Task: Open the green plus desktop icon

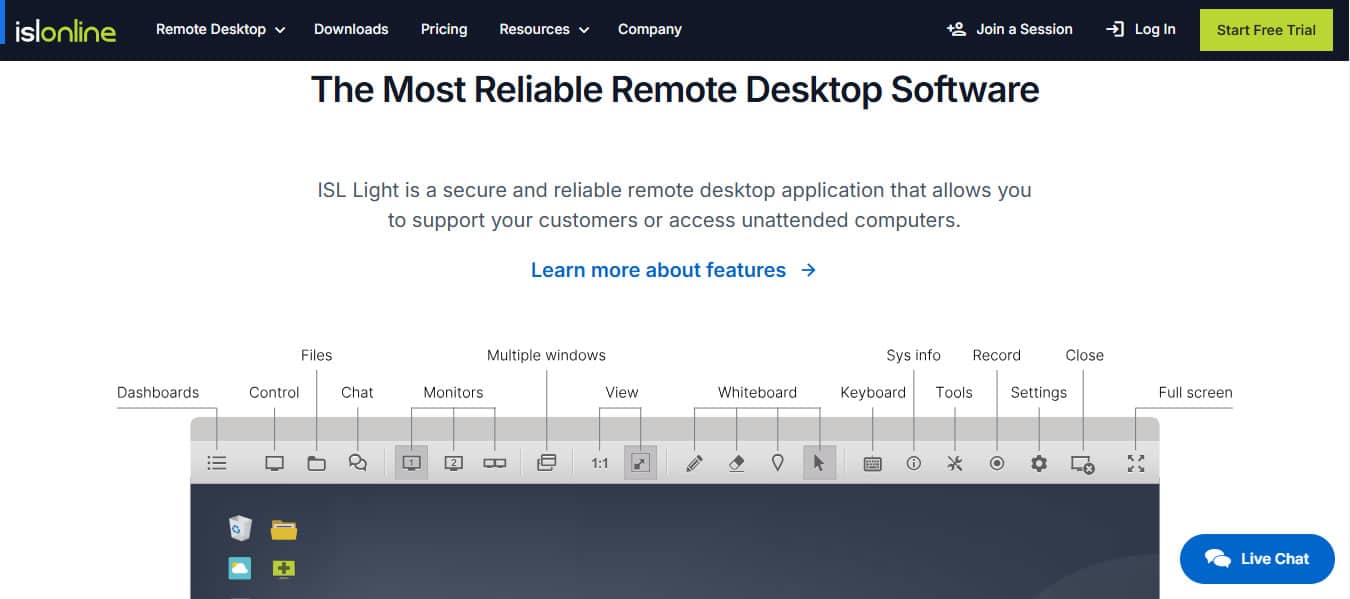Action: [284, 568]
